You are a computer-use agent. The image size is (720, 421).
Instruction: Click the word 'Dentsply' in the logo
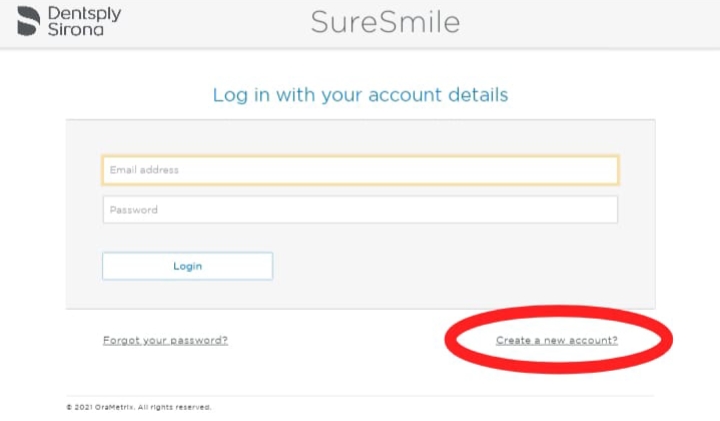pos(84,13)
